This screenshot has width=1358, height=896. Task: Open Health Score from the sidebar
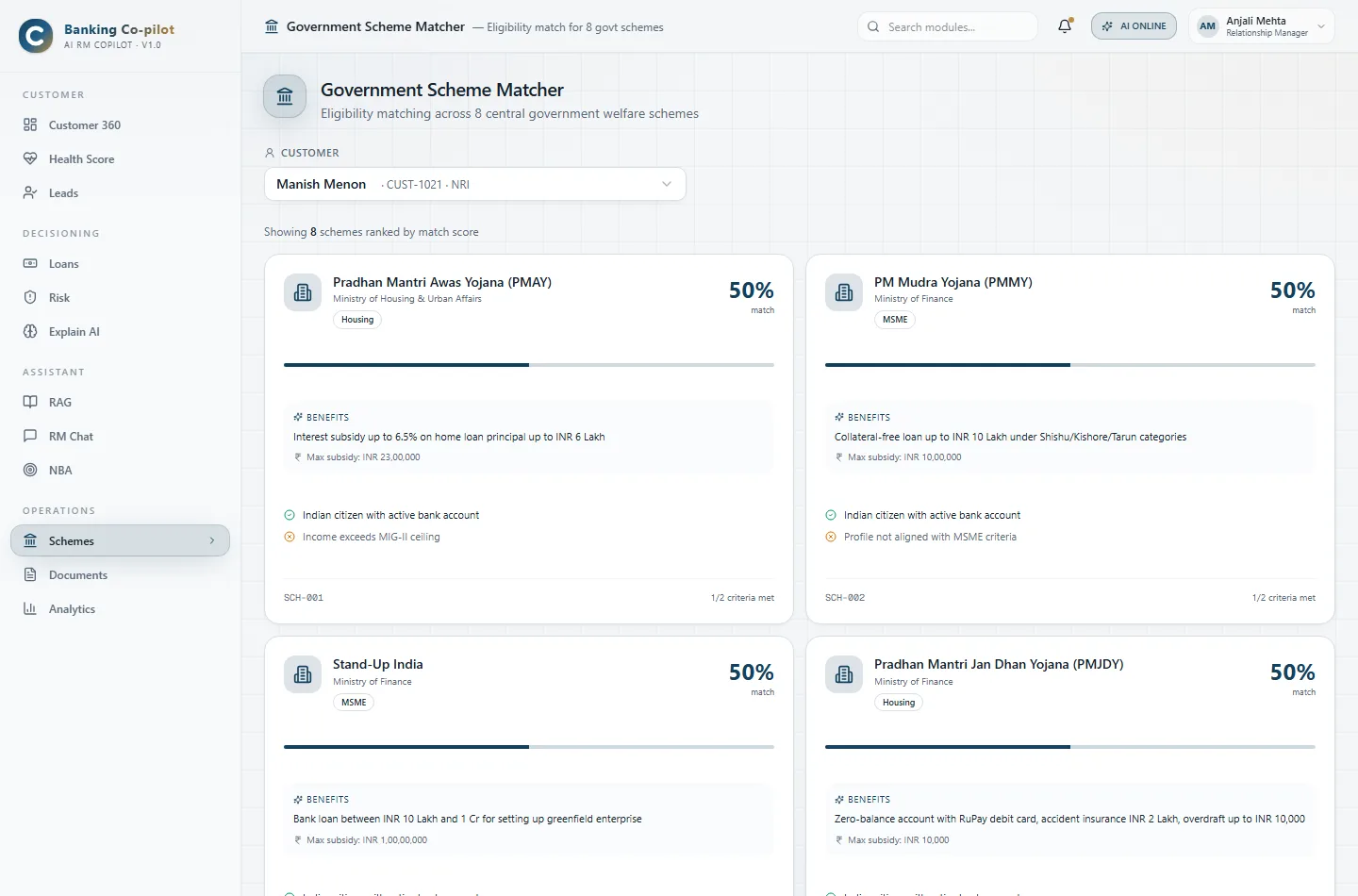click(x=121, y=158)
